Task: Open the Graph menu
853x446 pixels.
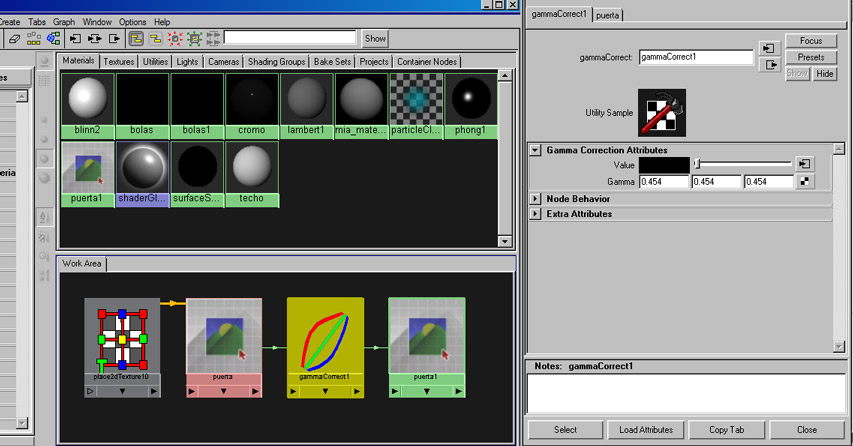Action: [64, 22]
